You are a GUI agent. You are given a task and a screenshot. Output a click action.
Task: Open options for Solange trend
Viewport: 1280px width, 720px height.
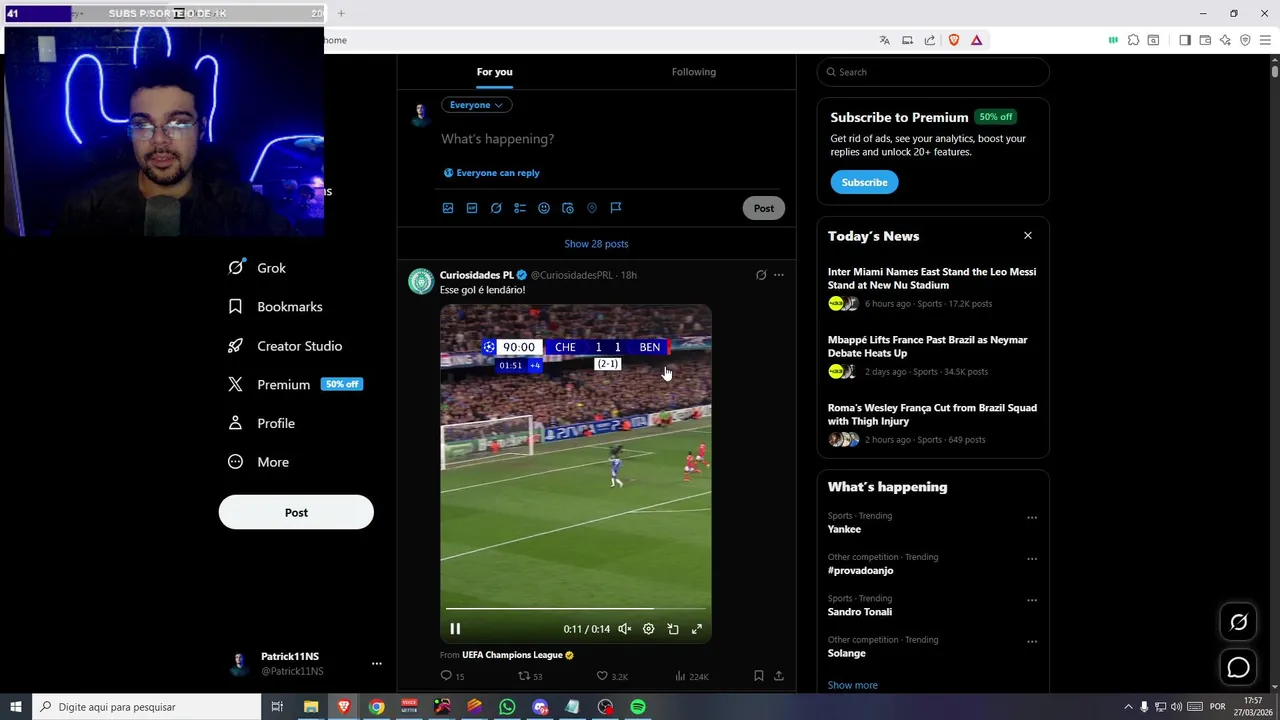click(1032, 642)
